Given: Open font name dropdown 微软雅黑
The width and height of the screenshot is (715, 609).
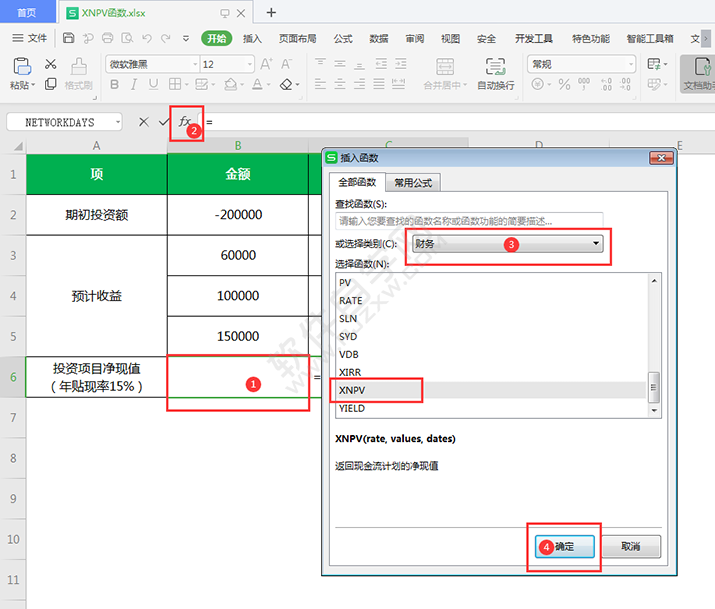Looking at the screenshot, I should tap(195, 64).
